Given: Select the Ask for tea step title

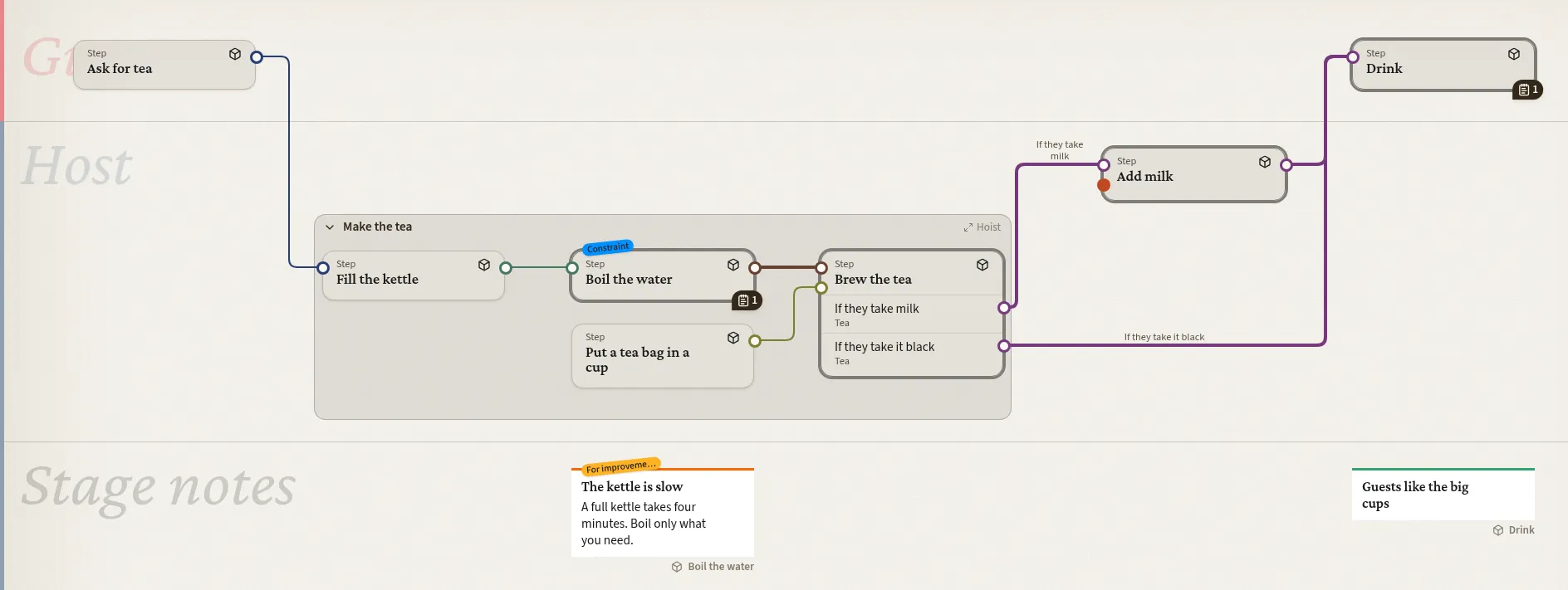Looking at the screenshot, I should click(x=120, y=69).
